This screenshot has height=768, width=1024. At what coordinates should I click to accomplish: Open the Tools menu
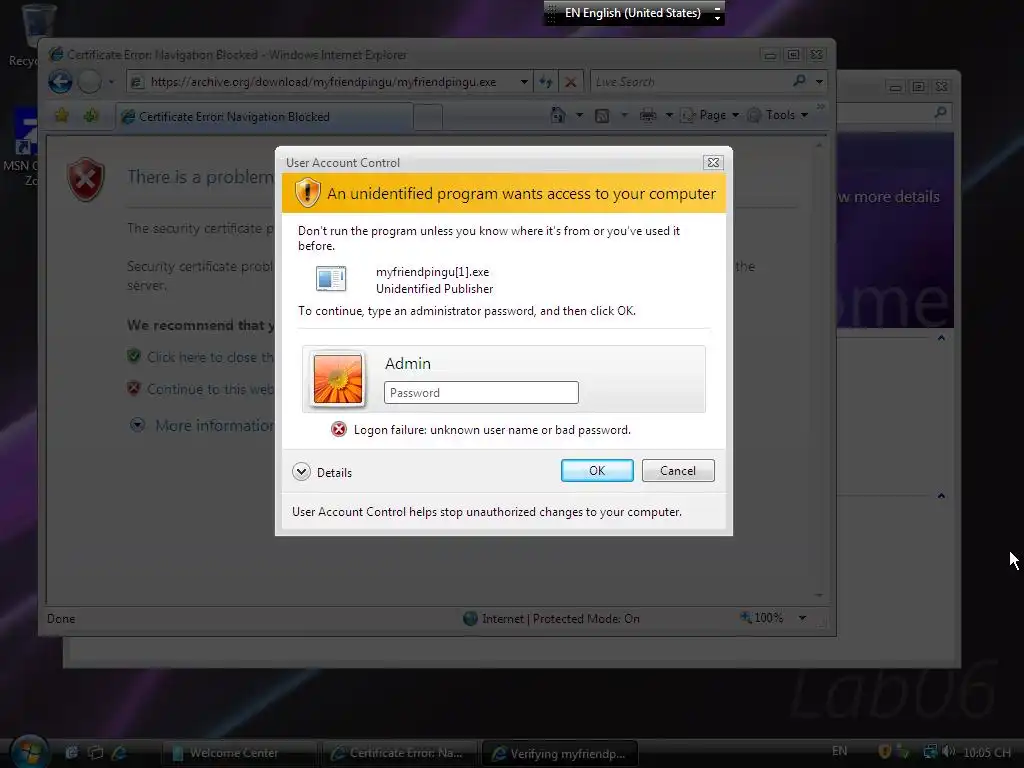(778, 115)
